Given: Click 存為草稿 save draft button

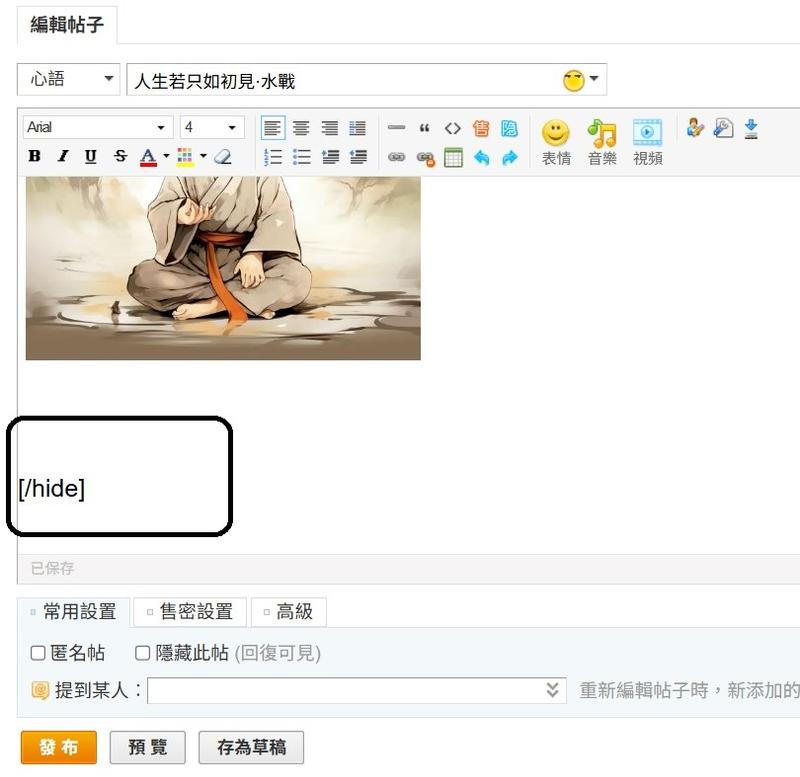Looking at the screenshot, I should coord(251,747).
